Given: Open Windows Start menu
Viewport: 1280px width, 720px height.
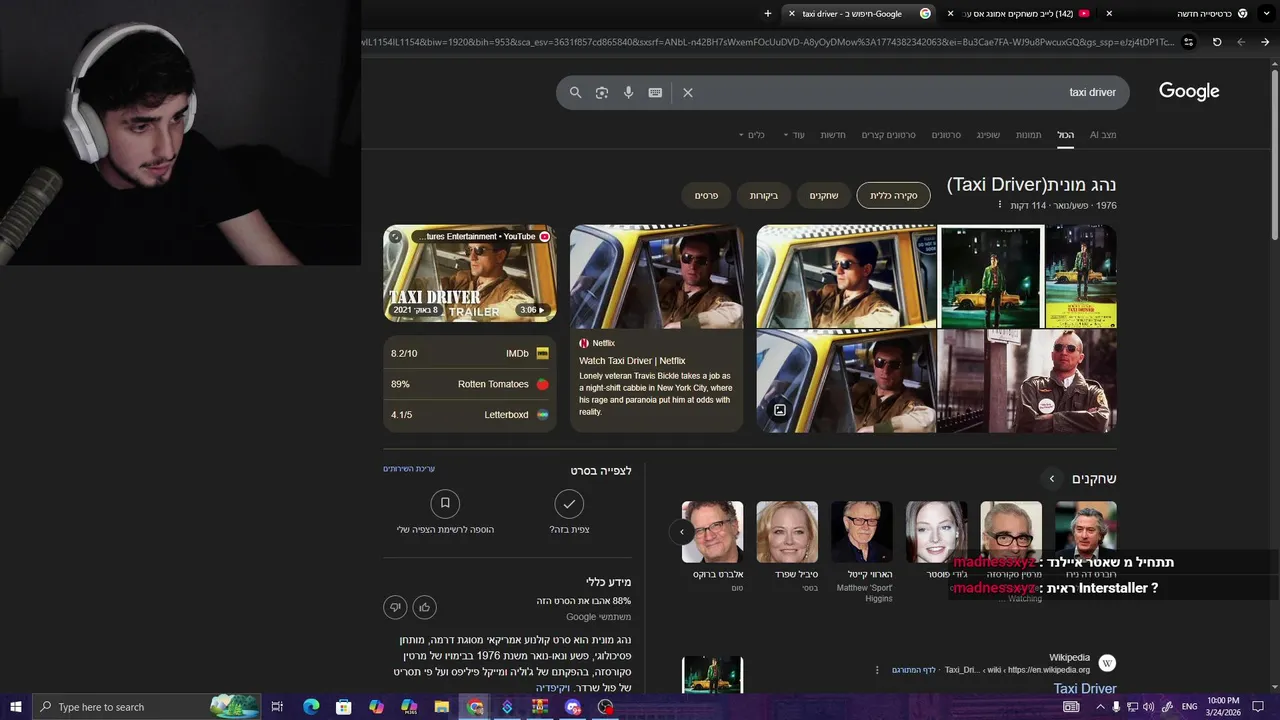Looking at the screenshot, I should click(x=15, y=707).
